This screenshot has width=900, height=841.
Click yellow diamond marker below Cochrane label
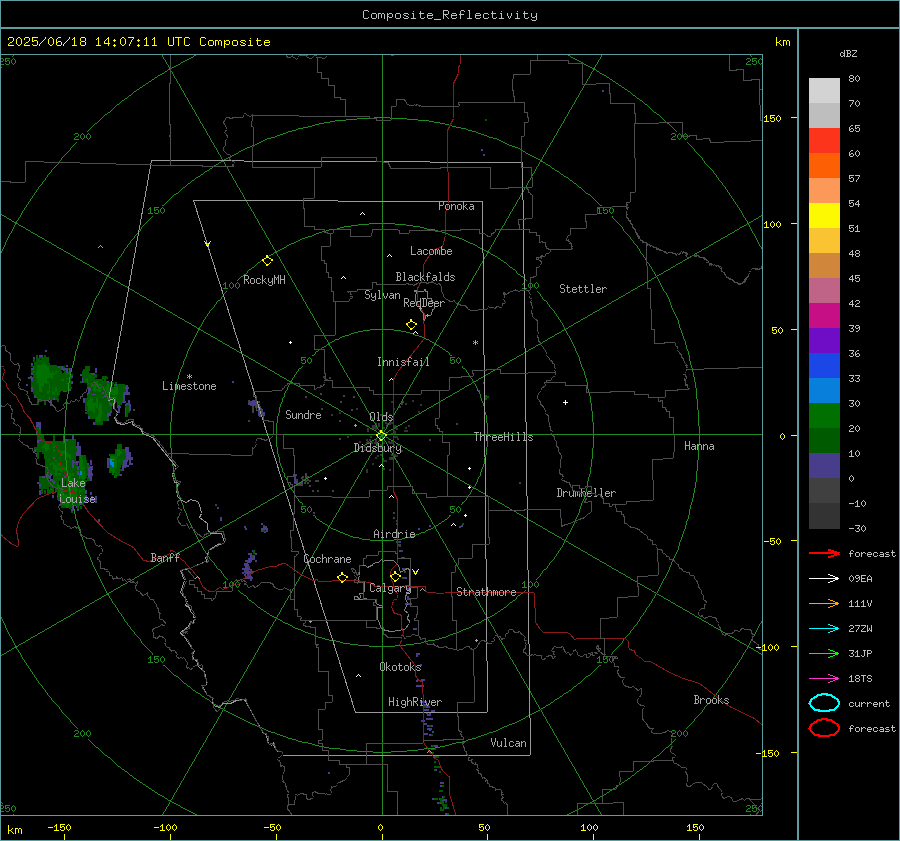coord(343,577)
